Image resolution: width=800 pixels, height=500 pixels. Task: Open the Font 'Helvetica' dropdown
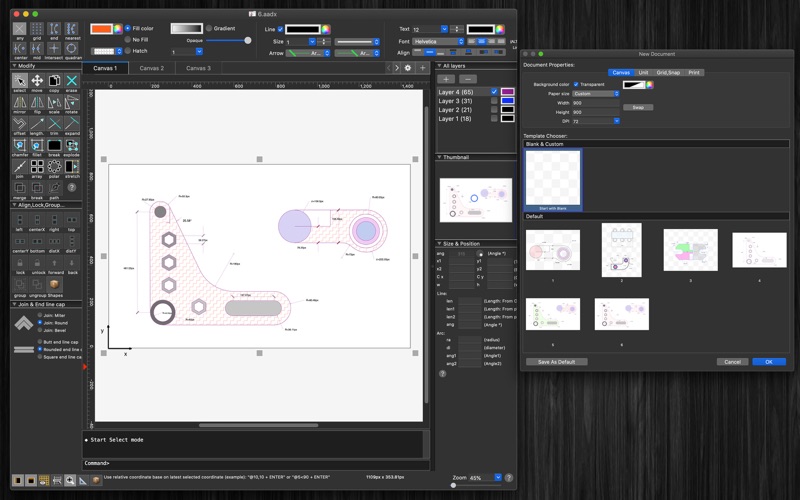(438, 41)
